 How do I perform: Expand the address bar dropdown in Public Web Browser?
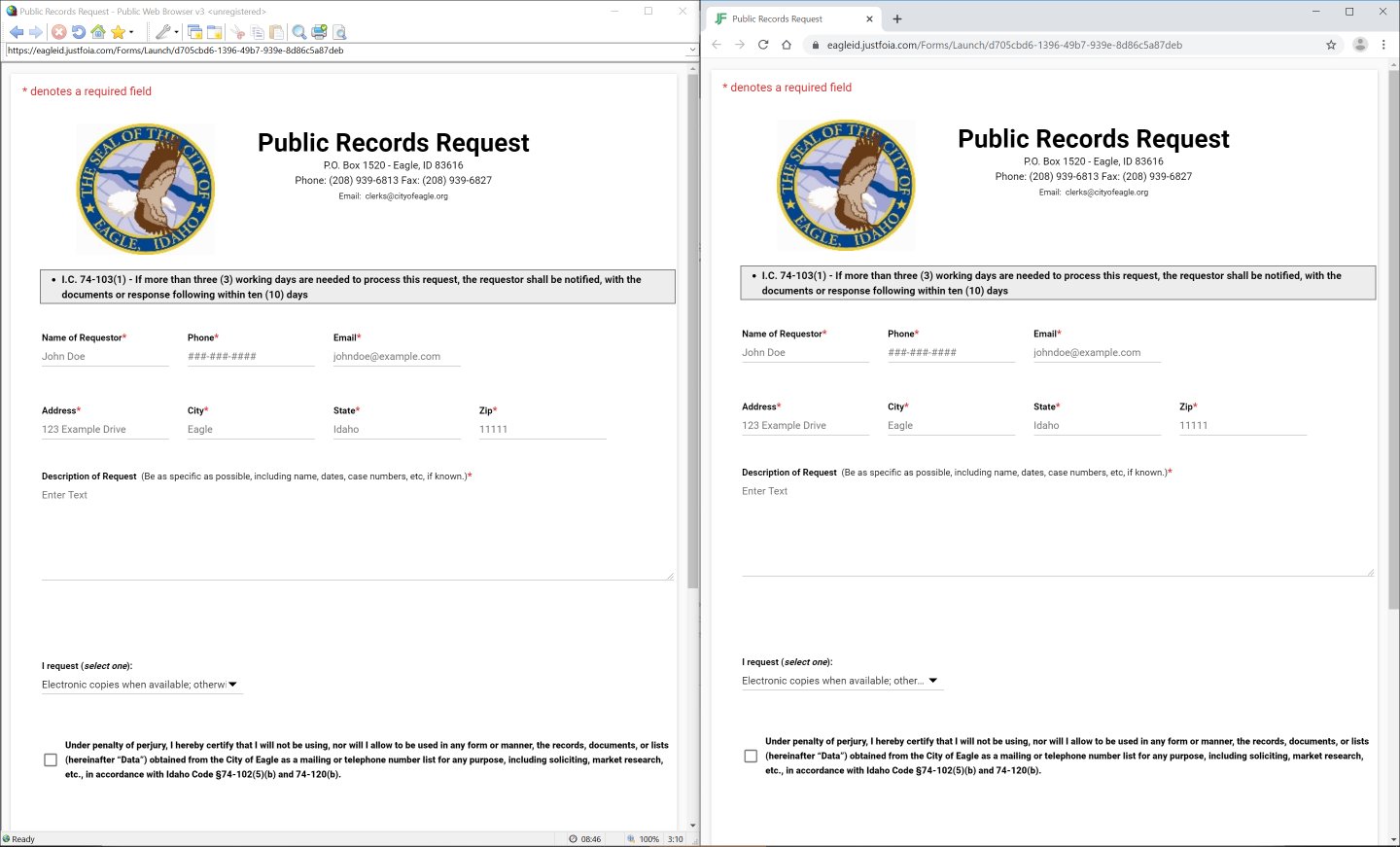pos(692,51)
